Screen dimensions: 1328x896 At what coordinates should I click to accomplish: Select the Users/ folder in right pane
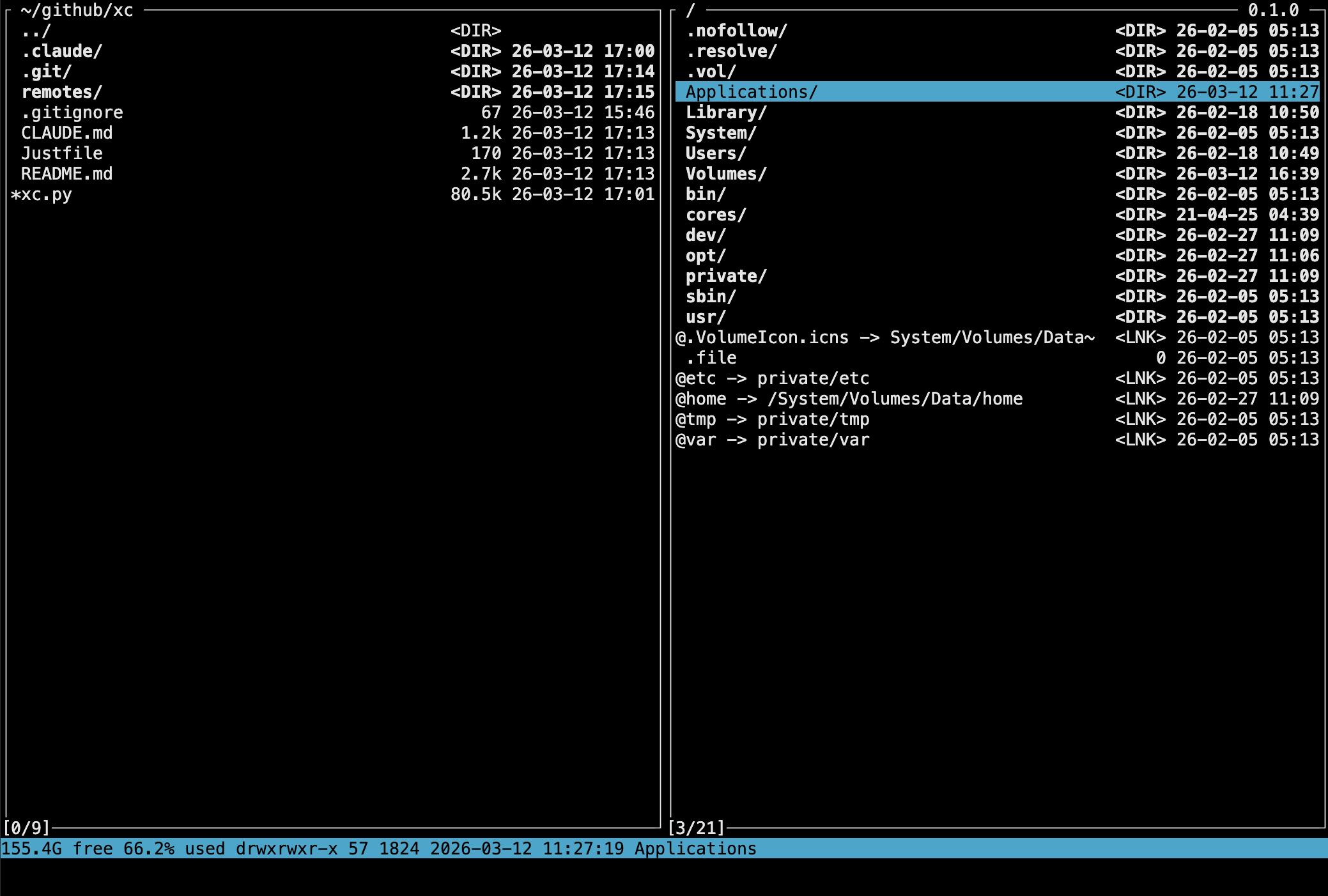point(715,153)
